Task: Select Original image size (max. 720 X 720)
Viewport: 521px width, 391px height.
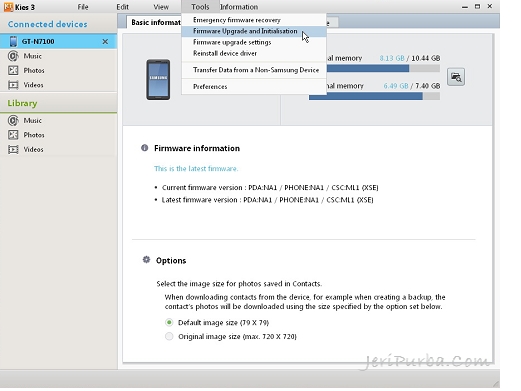Action: 169,336
